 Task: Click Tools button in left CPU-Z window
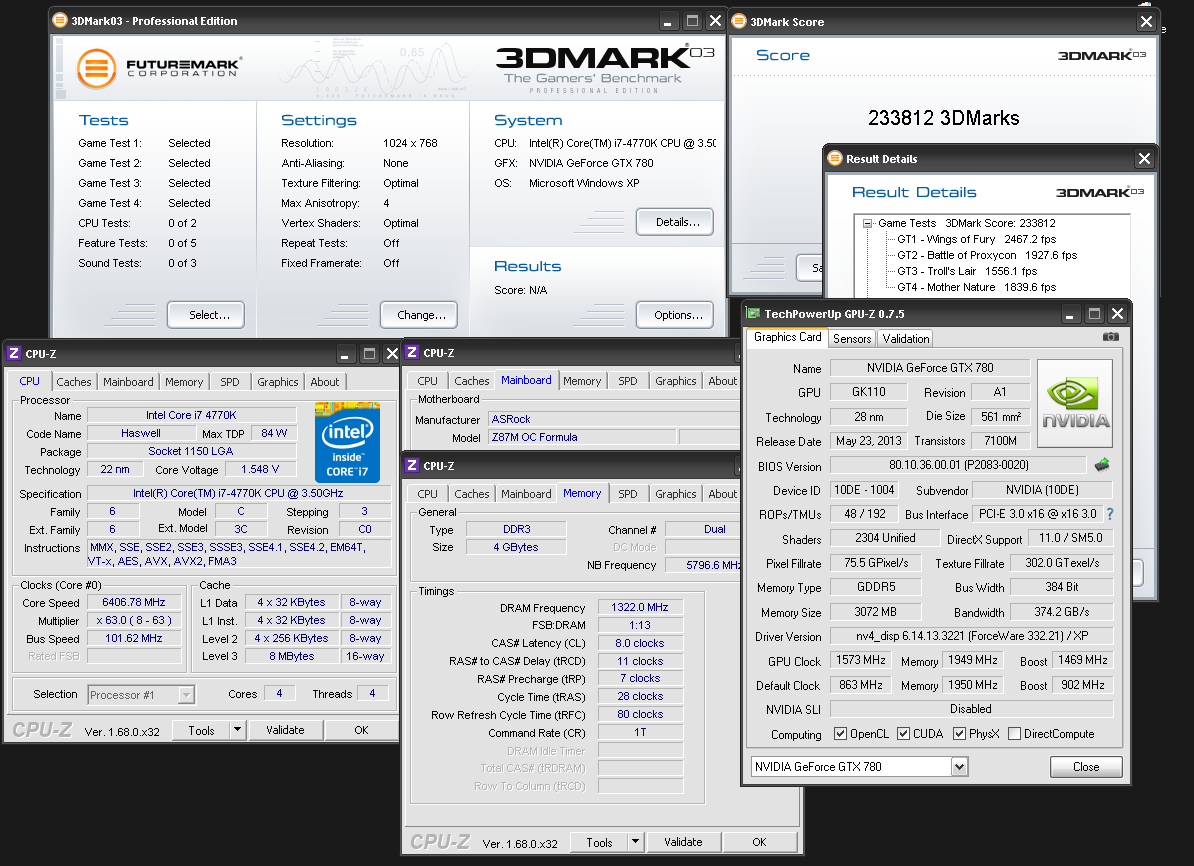(201, 730)
